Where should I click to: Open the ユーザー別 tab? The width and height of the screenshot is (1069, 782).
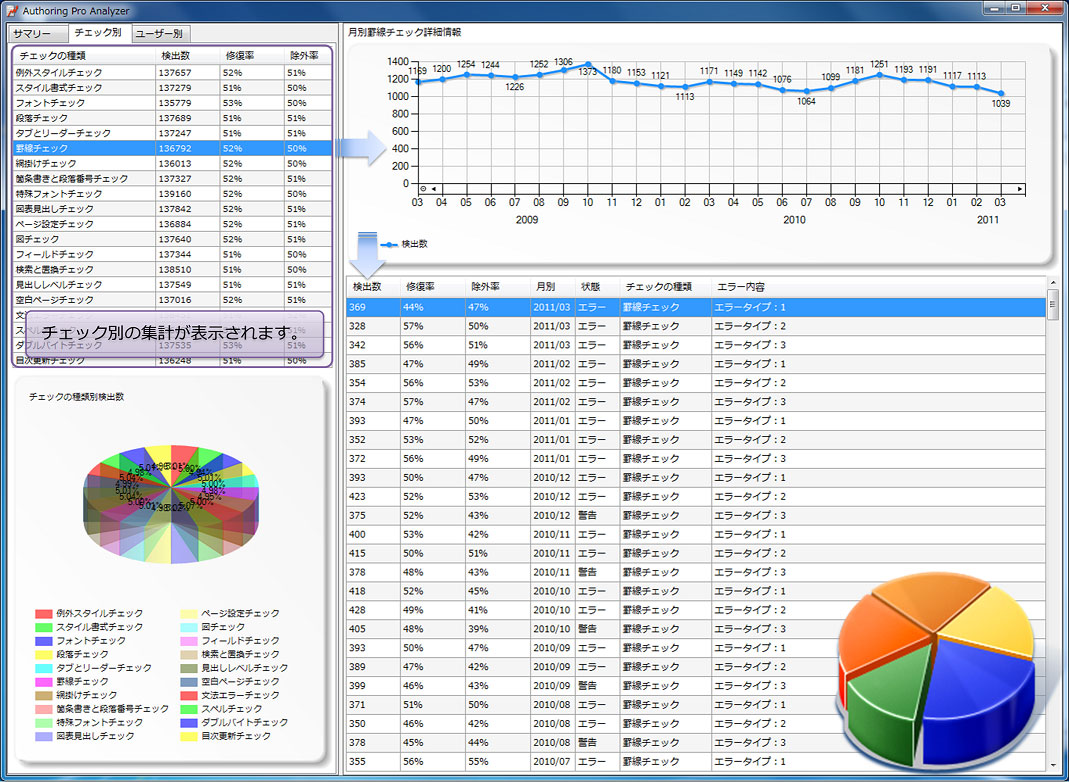coord(159,34)
